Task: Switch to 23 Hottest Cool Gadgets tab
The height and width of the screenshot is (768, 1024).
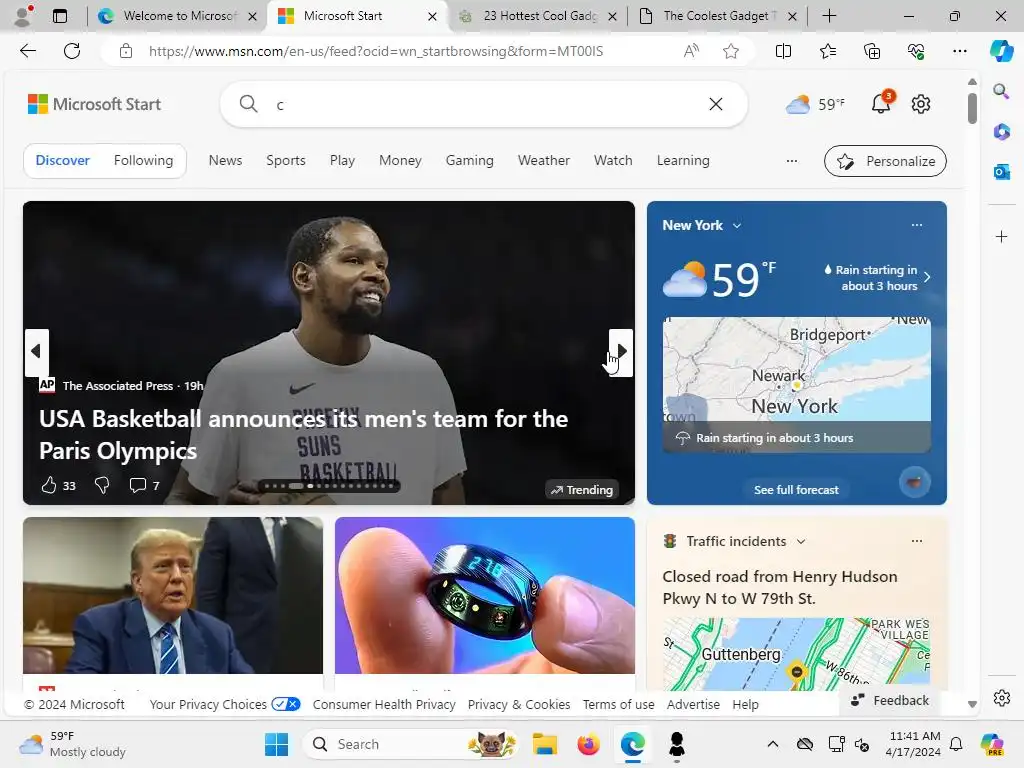Action: pyautogui.click(x=539, y=16)
